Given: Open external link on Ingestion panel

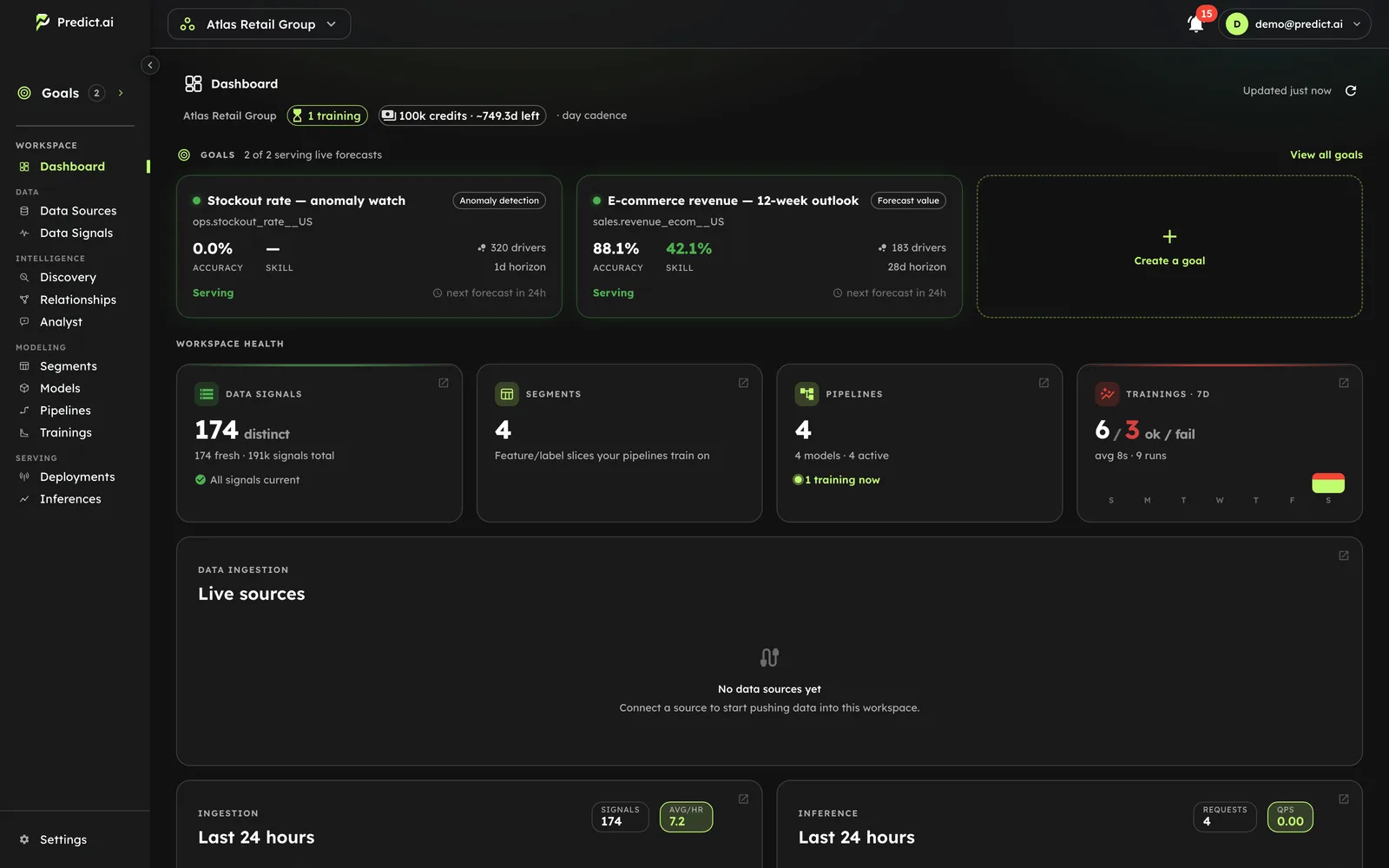Looking at the screenshot, I should 744,799.
